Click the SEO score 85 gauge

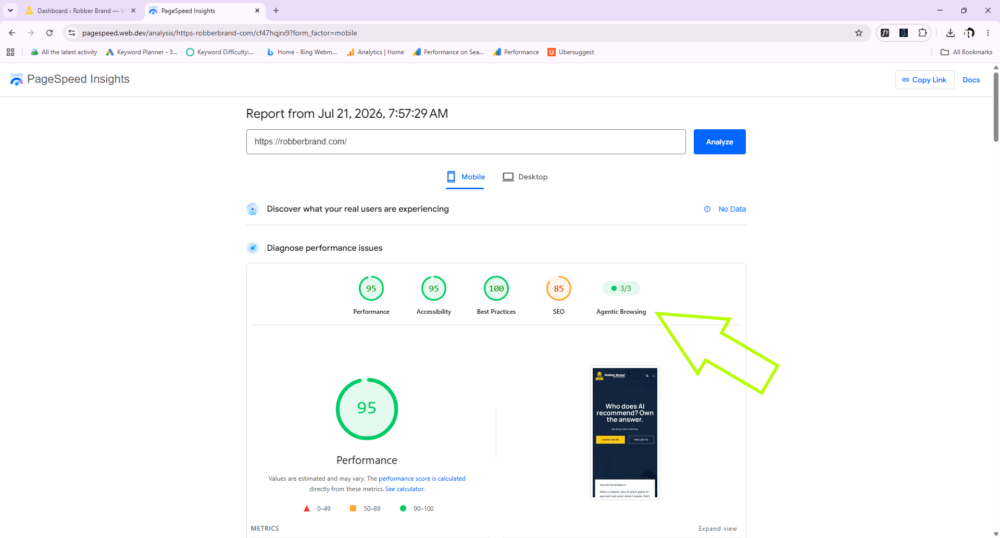pos(559,289)
